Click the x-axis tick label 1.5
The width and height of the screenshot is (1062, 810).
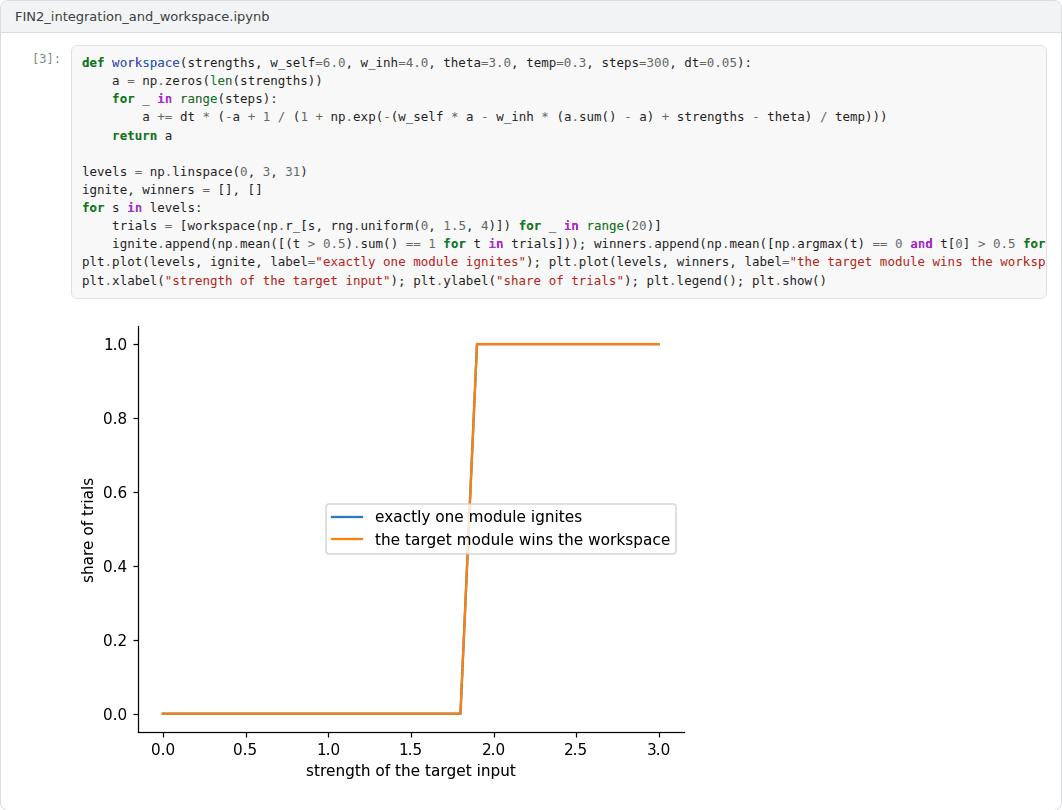tap(410, 750)
